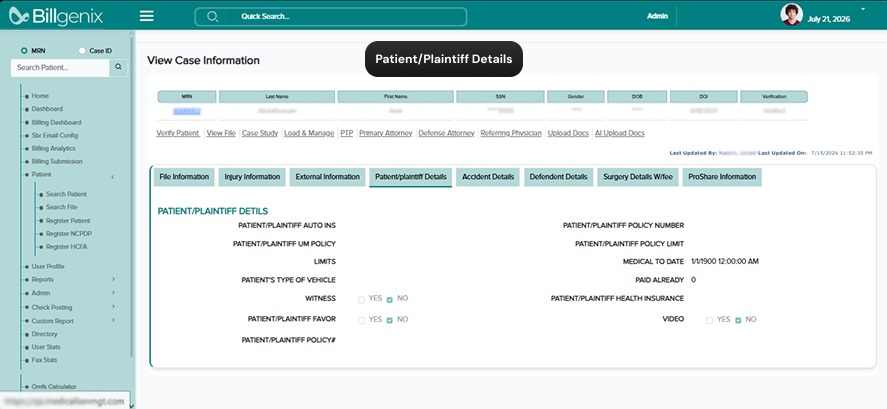
Task: Switch to Defendent Details tab
Action: 558,177
